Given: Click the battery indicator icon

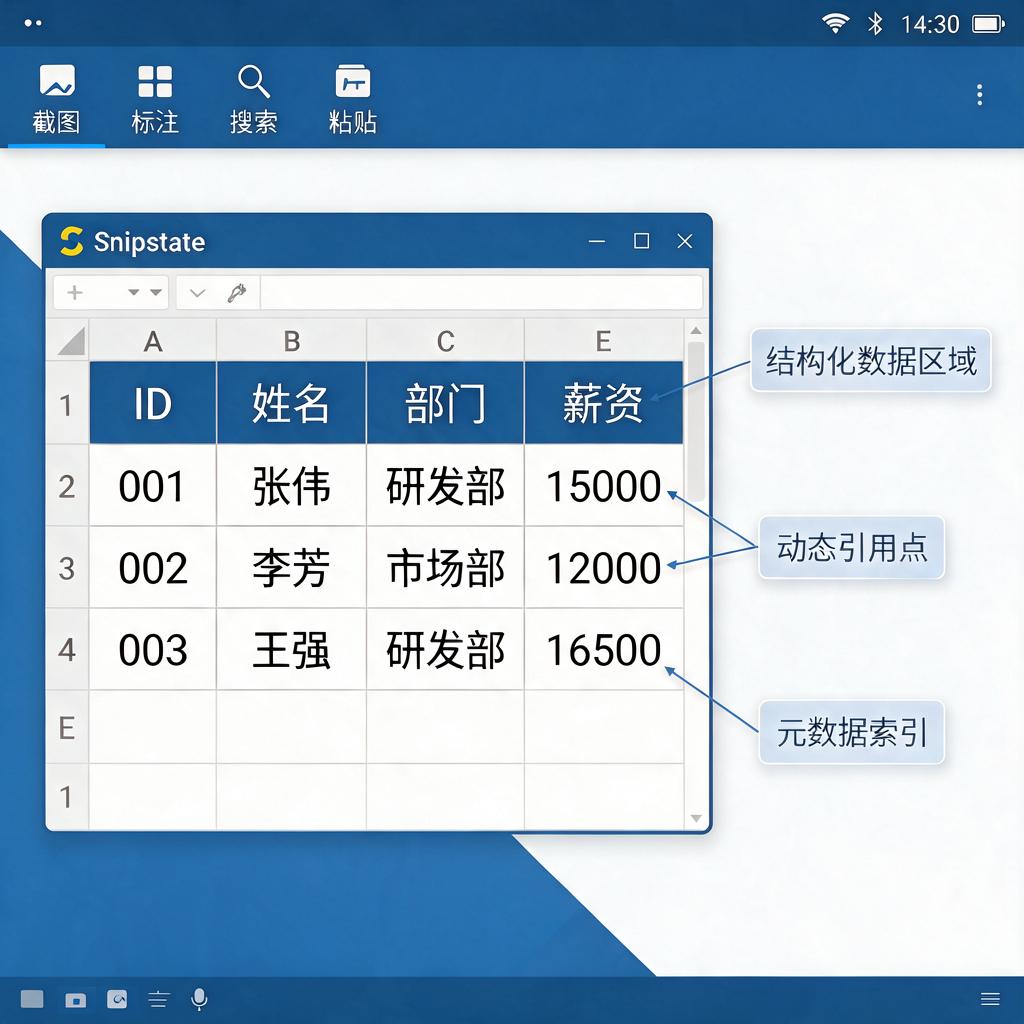Looking at the screenshot, I should pos(989,24).
